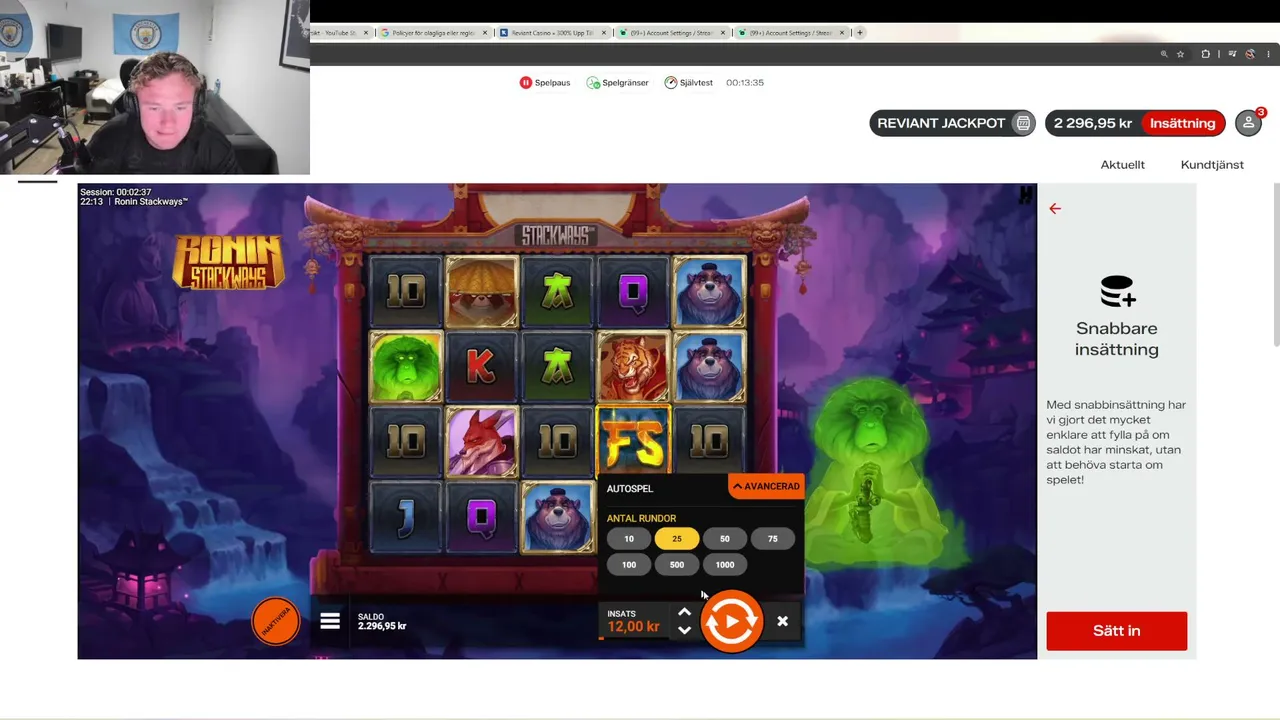Image resolution: width=1280 pixels, height=720 pixels.
Task: Increase the bet with the up arrow
Action: pos(684,612)
